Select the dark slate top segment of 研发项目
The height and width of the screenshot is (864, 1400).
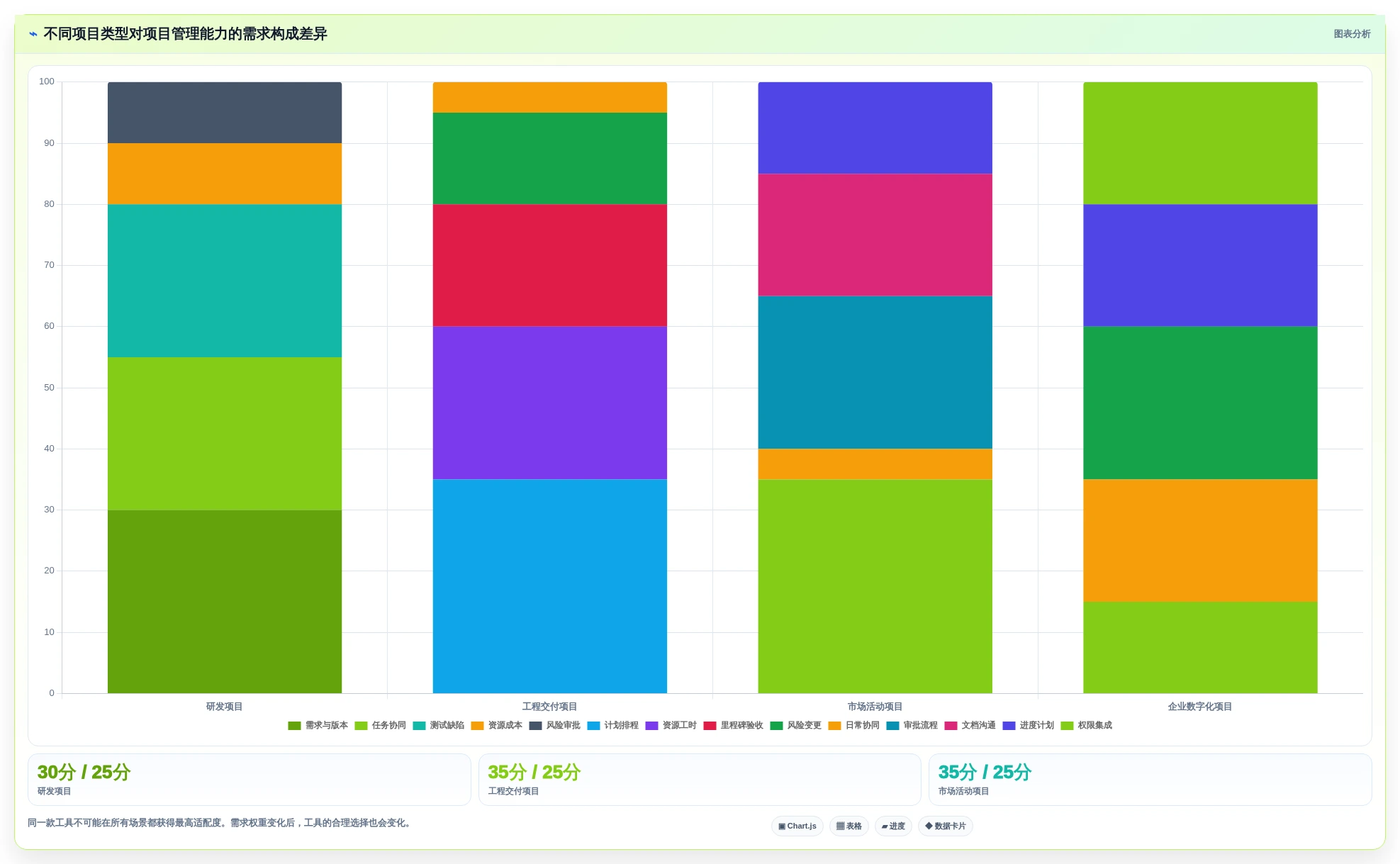tap(225, 113)
